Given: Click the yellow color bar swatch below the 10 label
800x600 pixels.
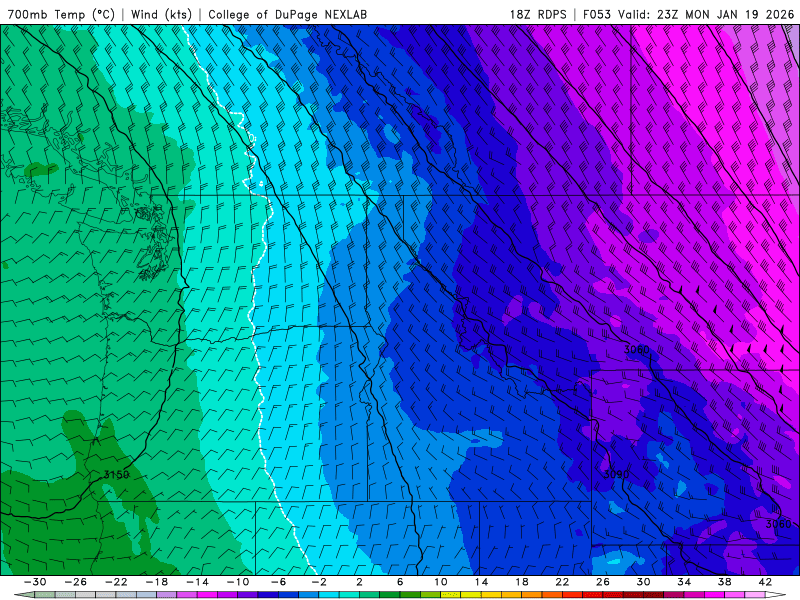Looking at the screenshot, I should click(451, 595).
